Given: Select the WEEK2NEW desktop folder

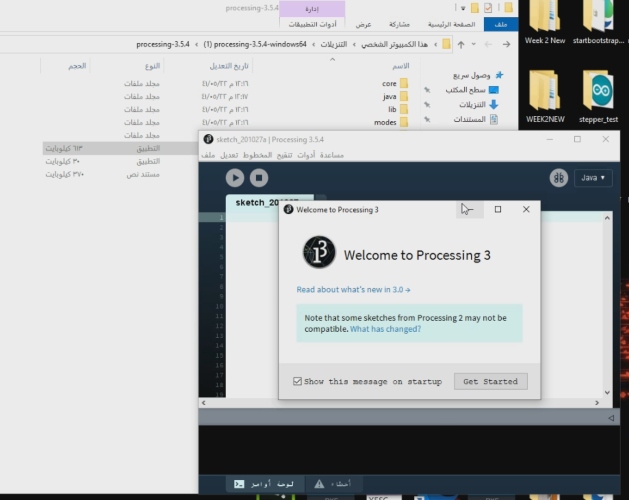Looking at the screenshot, I should pyautogui.click(x=545, y=96).
